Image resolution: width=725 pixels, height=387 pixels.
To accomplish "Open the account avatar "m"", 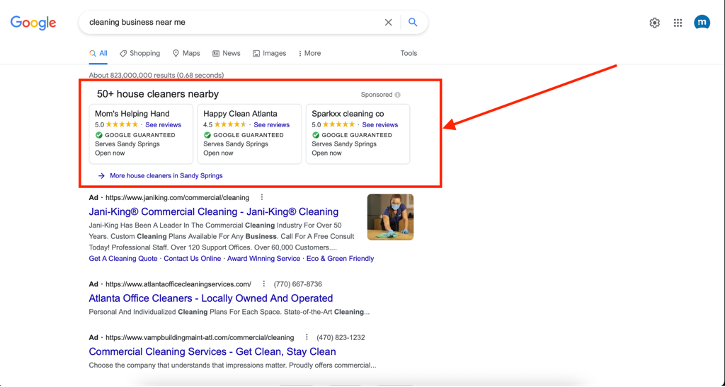I will [x=702, y=23].
